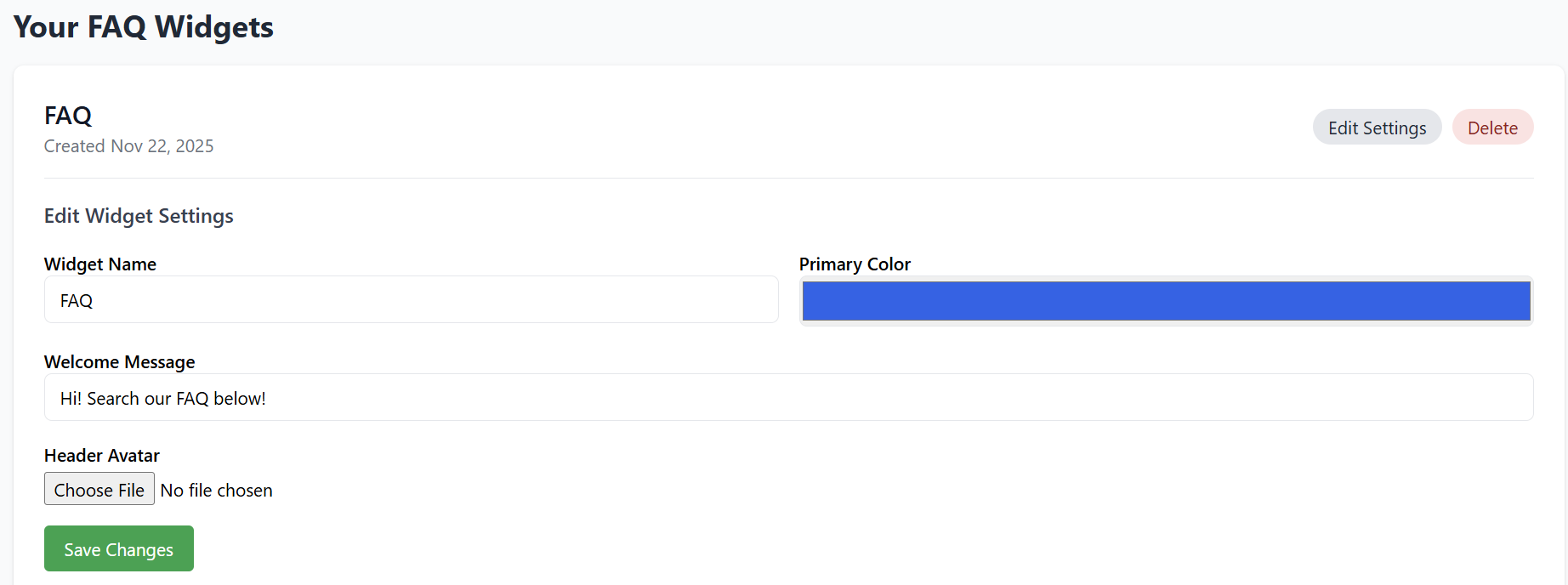Open the Primary Color picker swatch

pos(1166,301)
